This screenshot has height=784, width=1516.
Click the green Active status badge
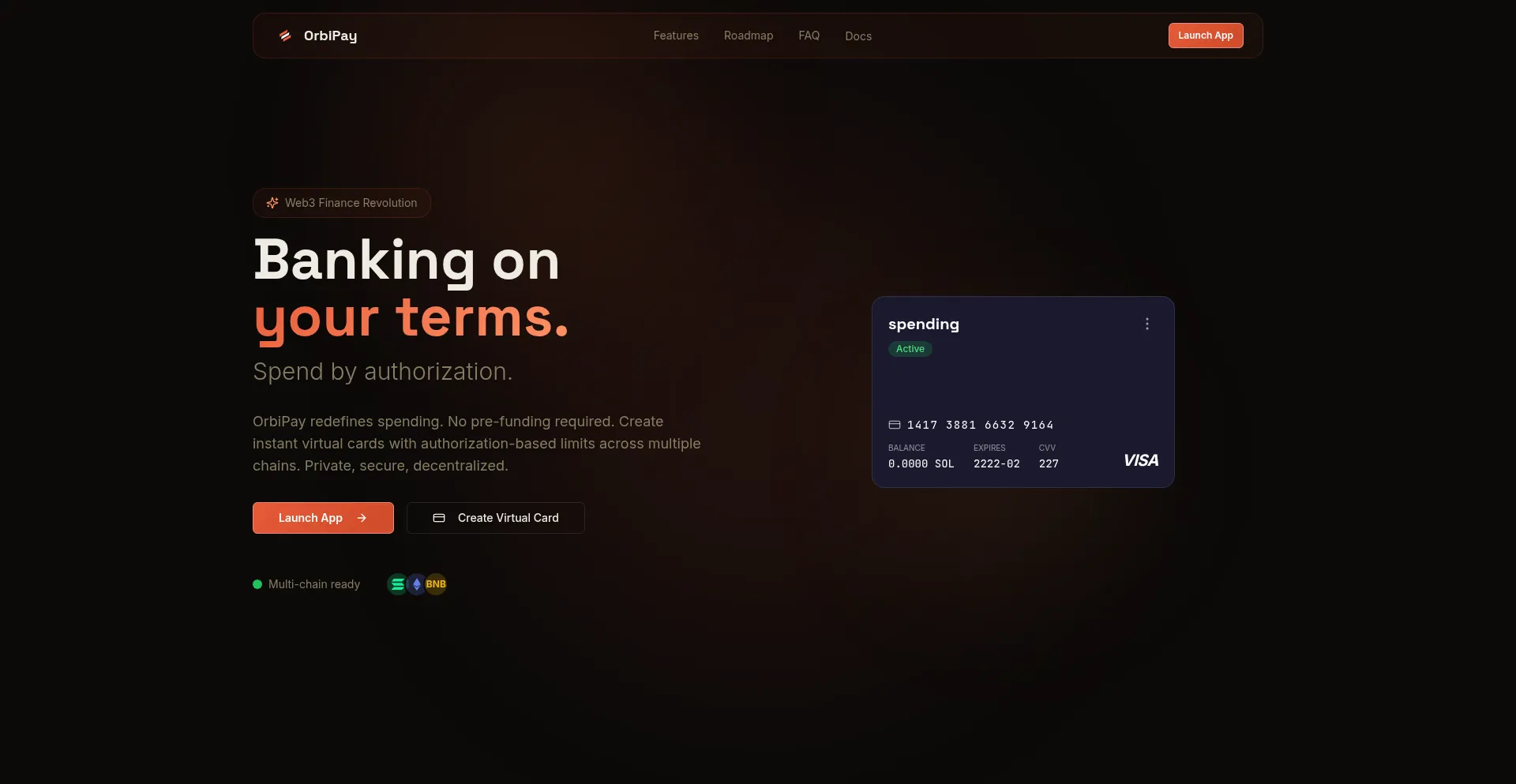coord(910,349)
